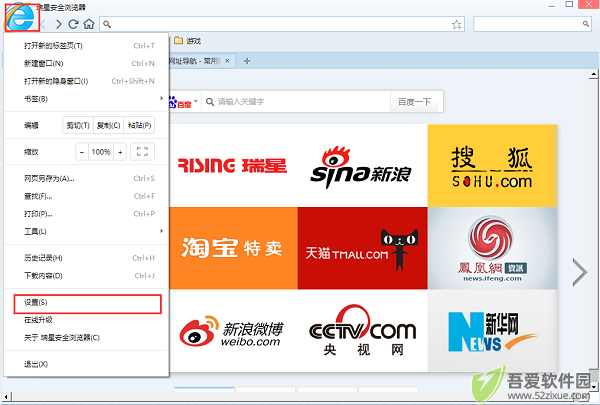
Task: Open 历史记录(H) from menu
Action: point(86,258)
